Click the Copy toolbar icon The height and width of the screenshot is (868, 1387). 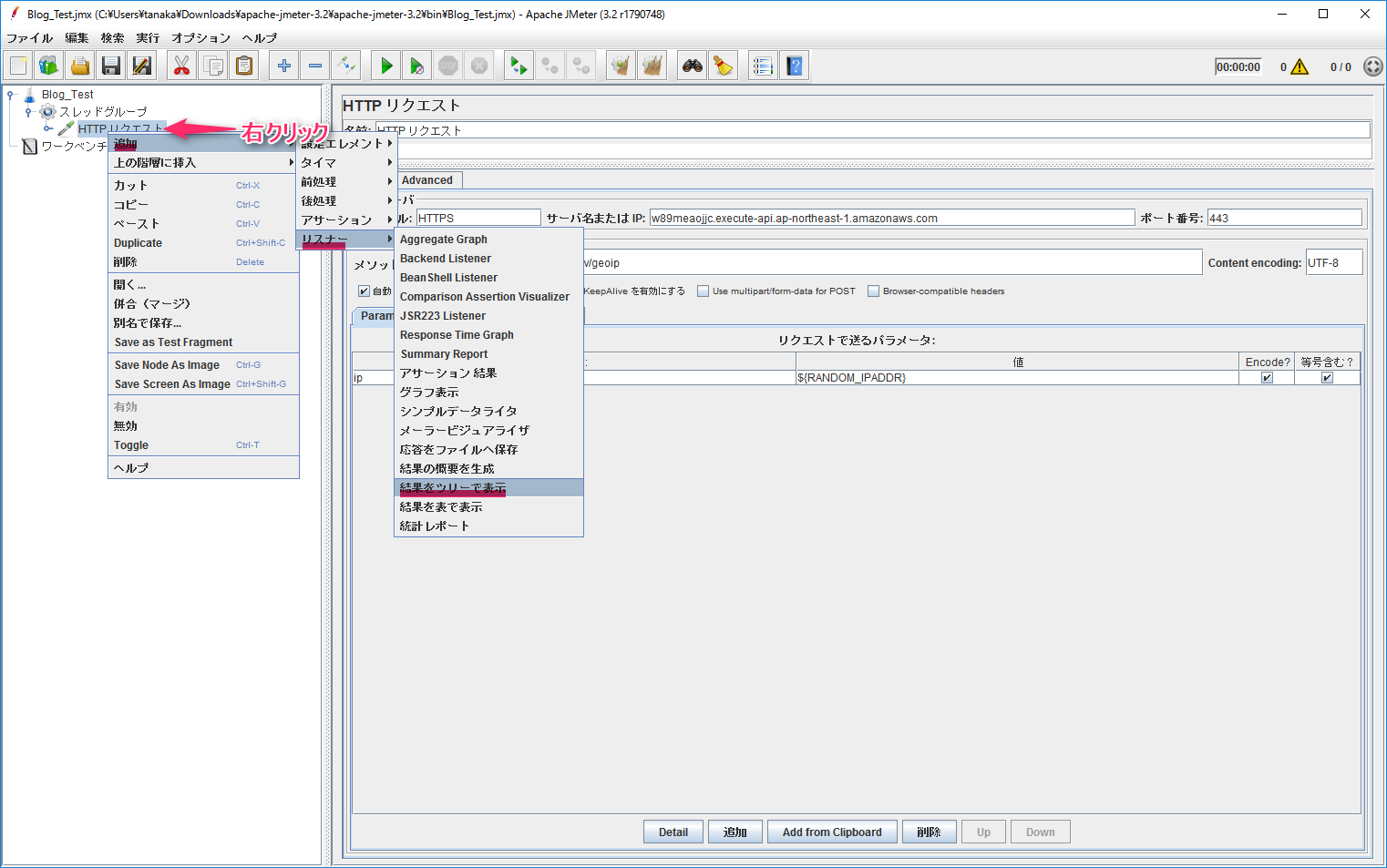(x=213, y=66)
